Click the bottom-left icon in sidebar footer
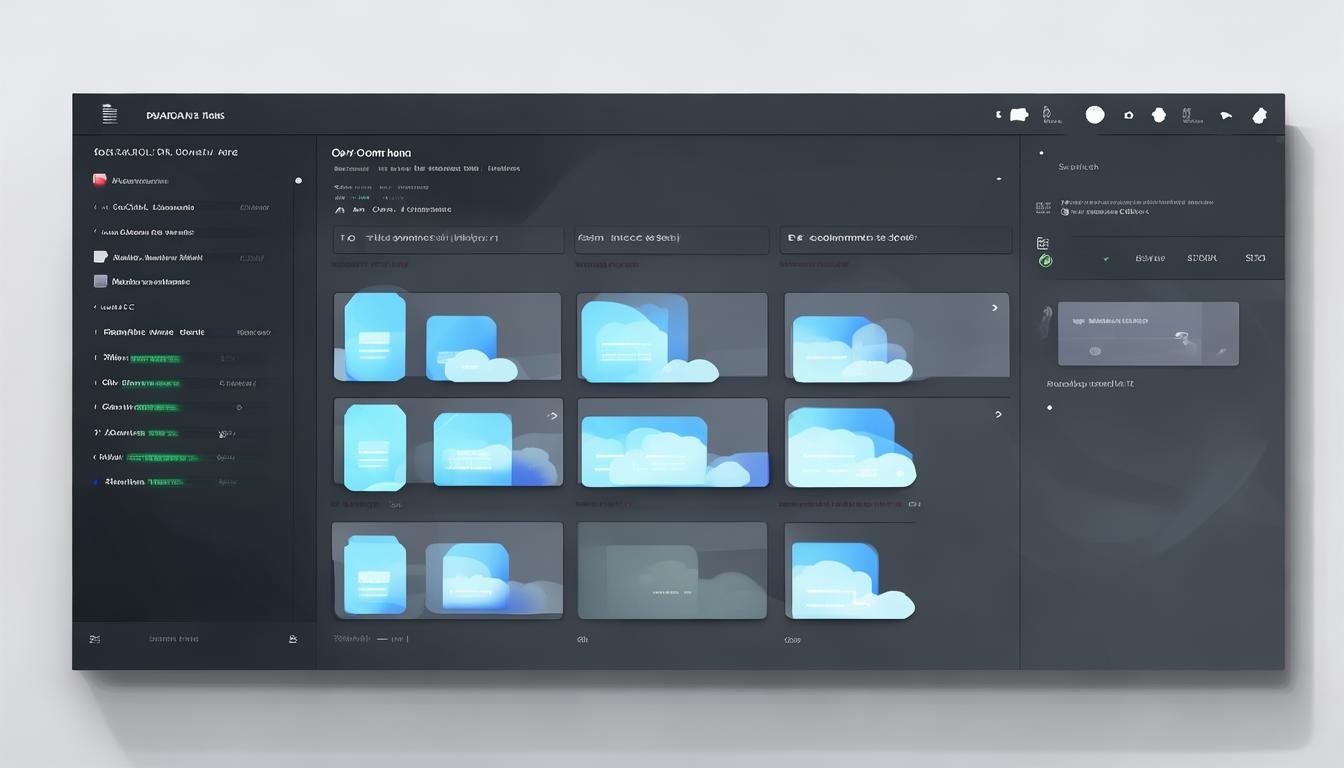The width and height of the screenshot is (1344, 768). click(x=95, y=639)
